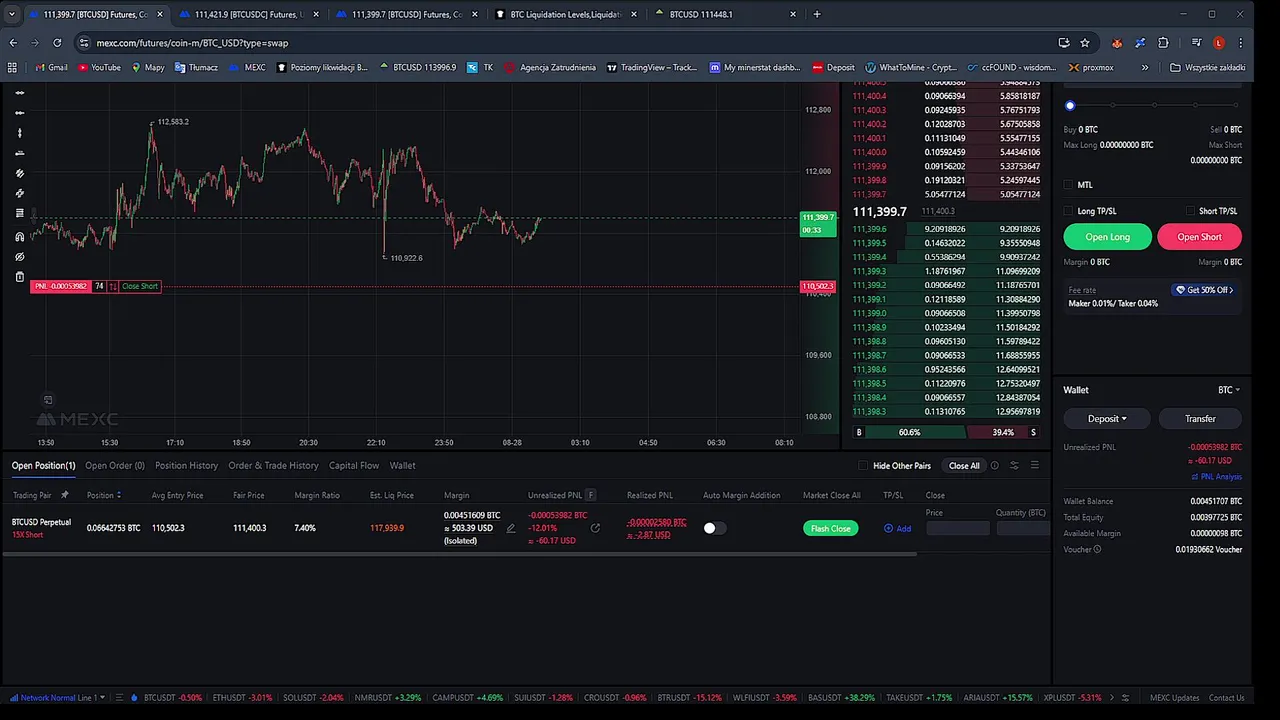Click the chart fullscreen icon above MEXC watermark
This screenshot has width=1280, height=720.
click(47, 400)
